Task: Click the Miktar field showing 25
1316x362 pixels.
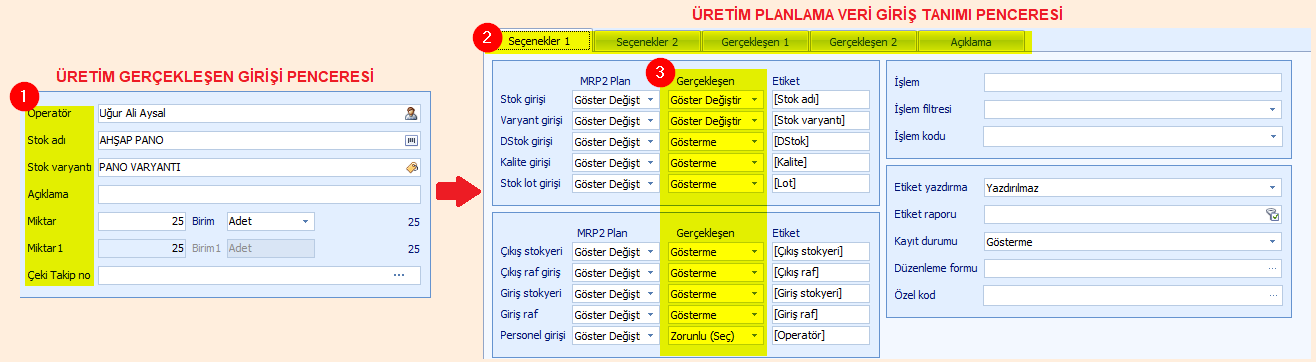Action: pos(143,221)
